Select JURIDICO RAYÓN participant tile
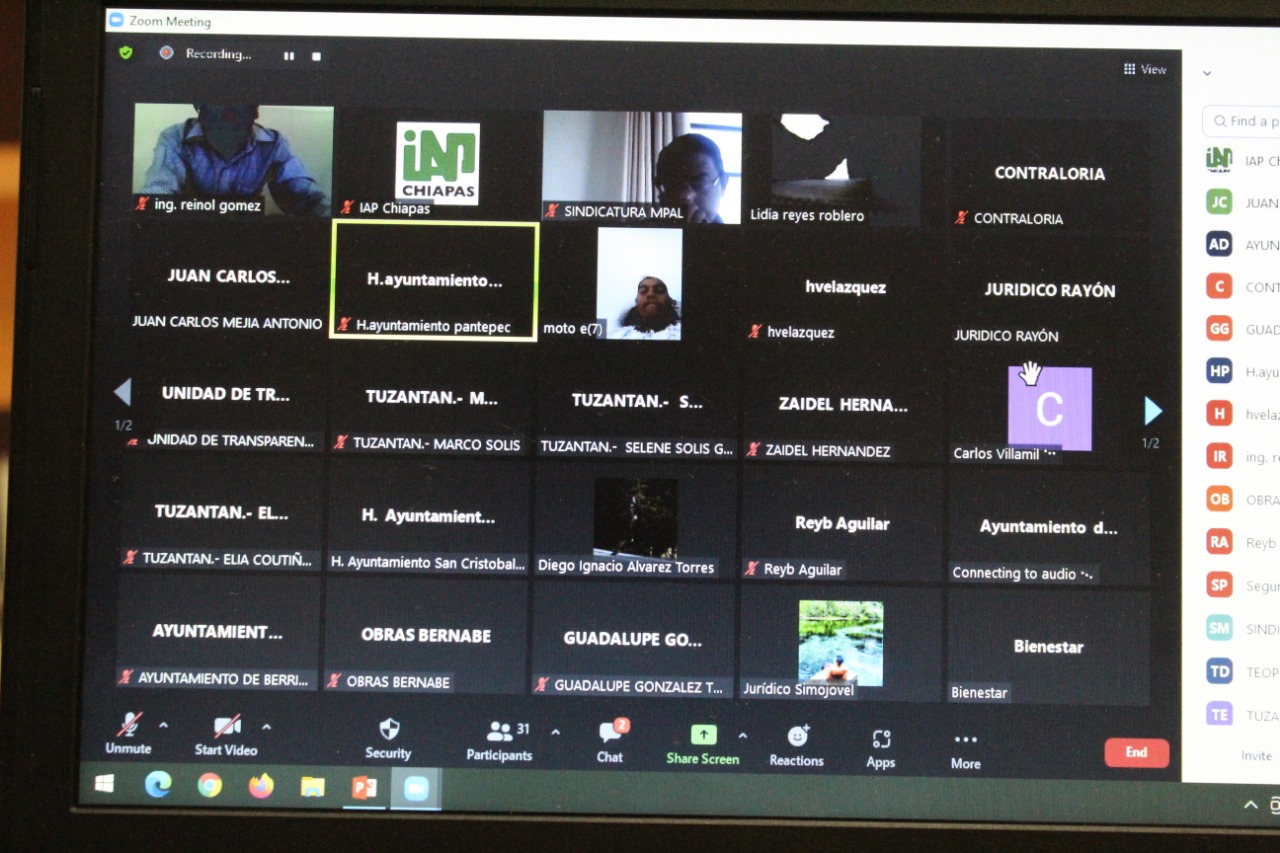 [1050, 291]
